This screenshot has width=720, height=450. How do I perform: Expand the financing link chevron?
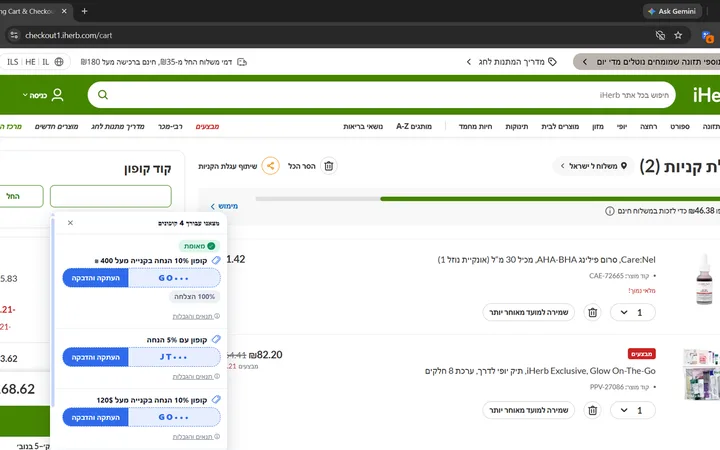[x=212, y=207]
